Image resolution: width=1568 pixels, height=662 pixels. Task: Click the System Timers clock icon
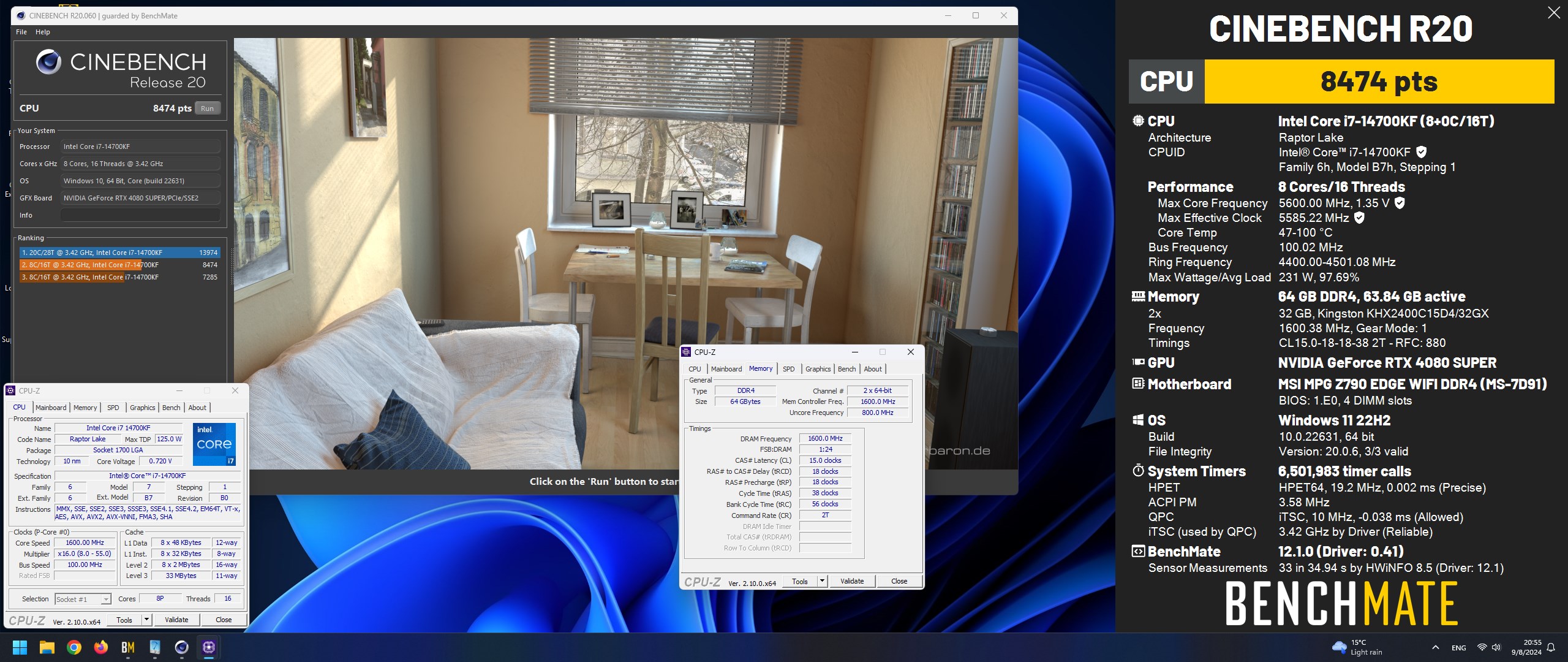pos(1138,471)
